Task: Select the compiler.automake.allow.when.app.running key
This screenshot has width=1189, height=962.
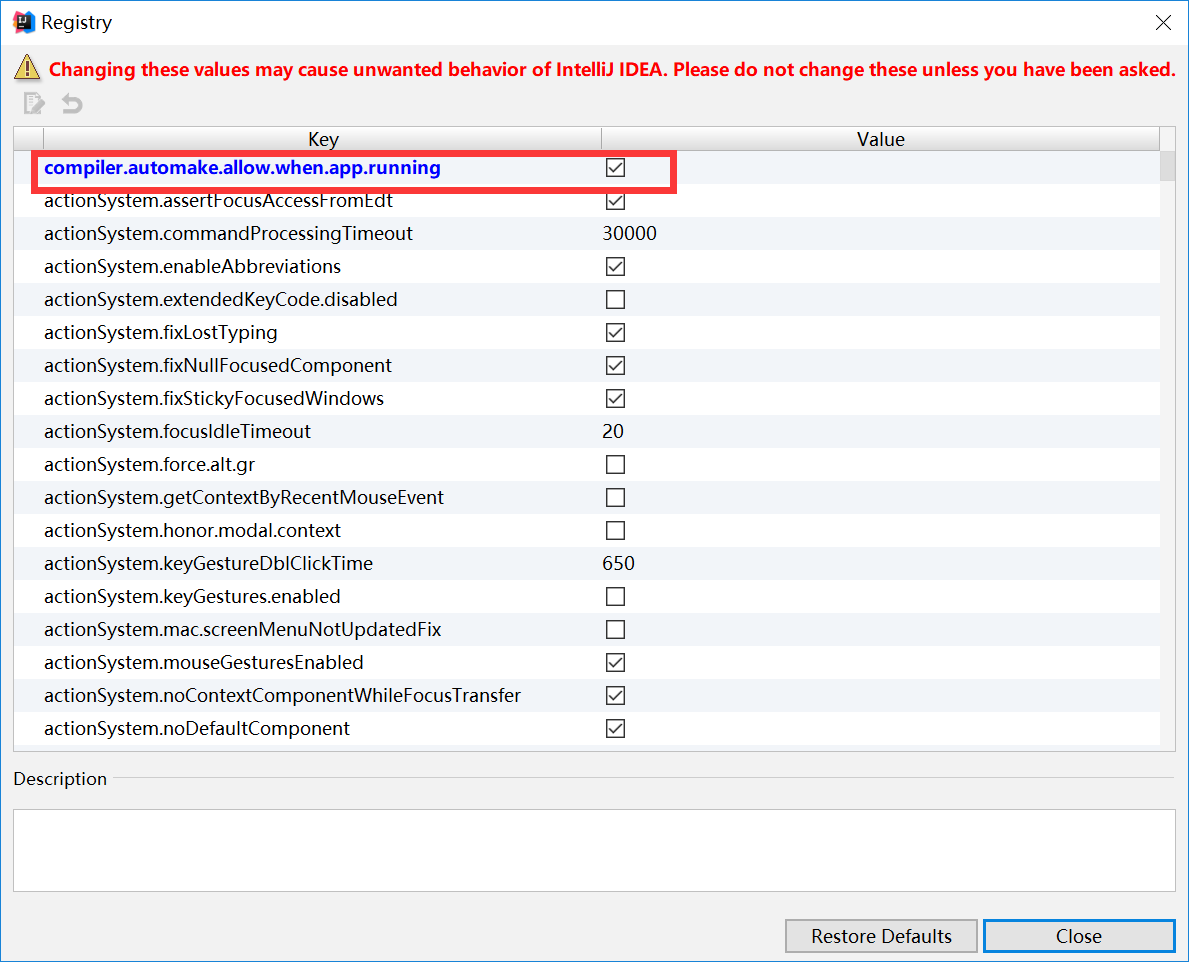Action: coord(242,168)
